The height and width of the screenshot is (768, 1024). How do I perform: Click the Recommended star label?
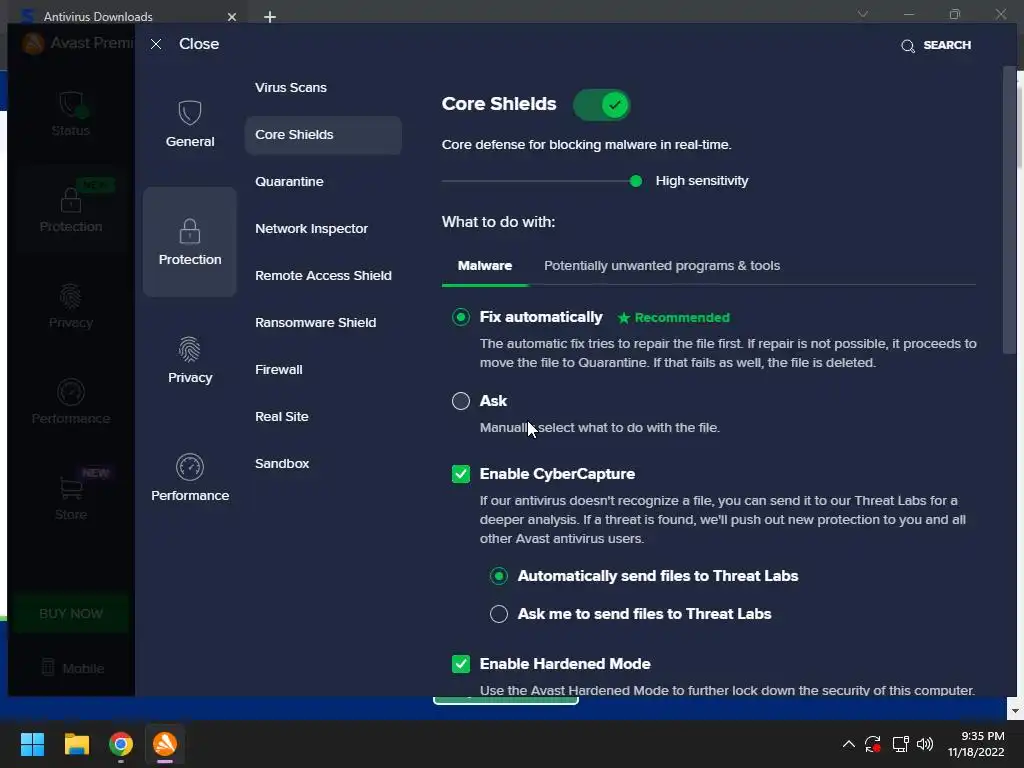coord(673,318)
